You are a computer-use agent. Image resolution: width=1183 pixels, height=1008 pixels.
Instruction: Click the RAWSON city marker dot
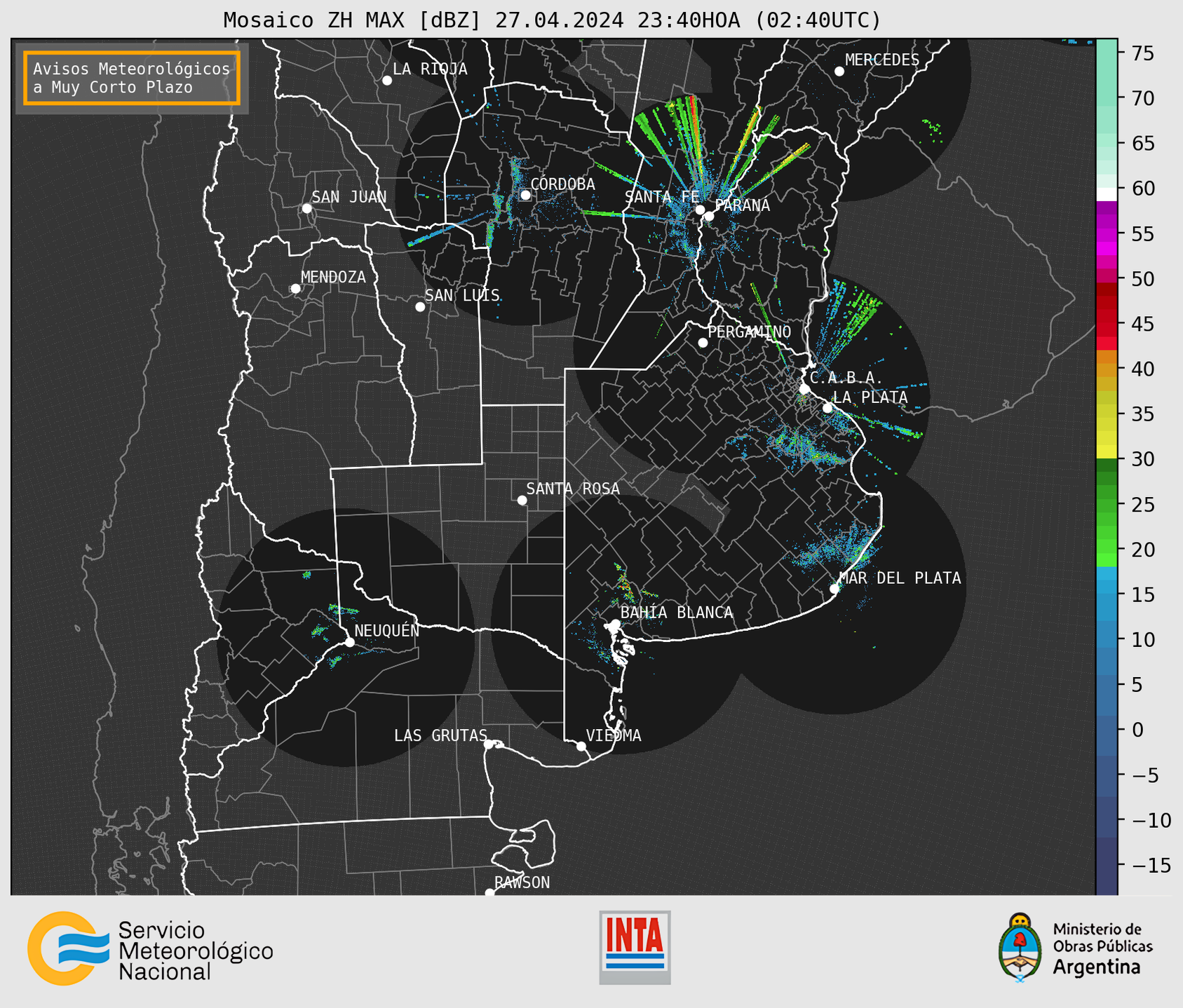point(489,893)
